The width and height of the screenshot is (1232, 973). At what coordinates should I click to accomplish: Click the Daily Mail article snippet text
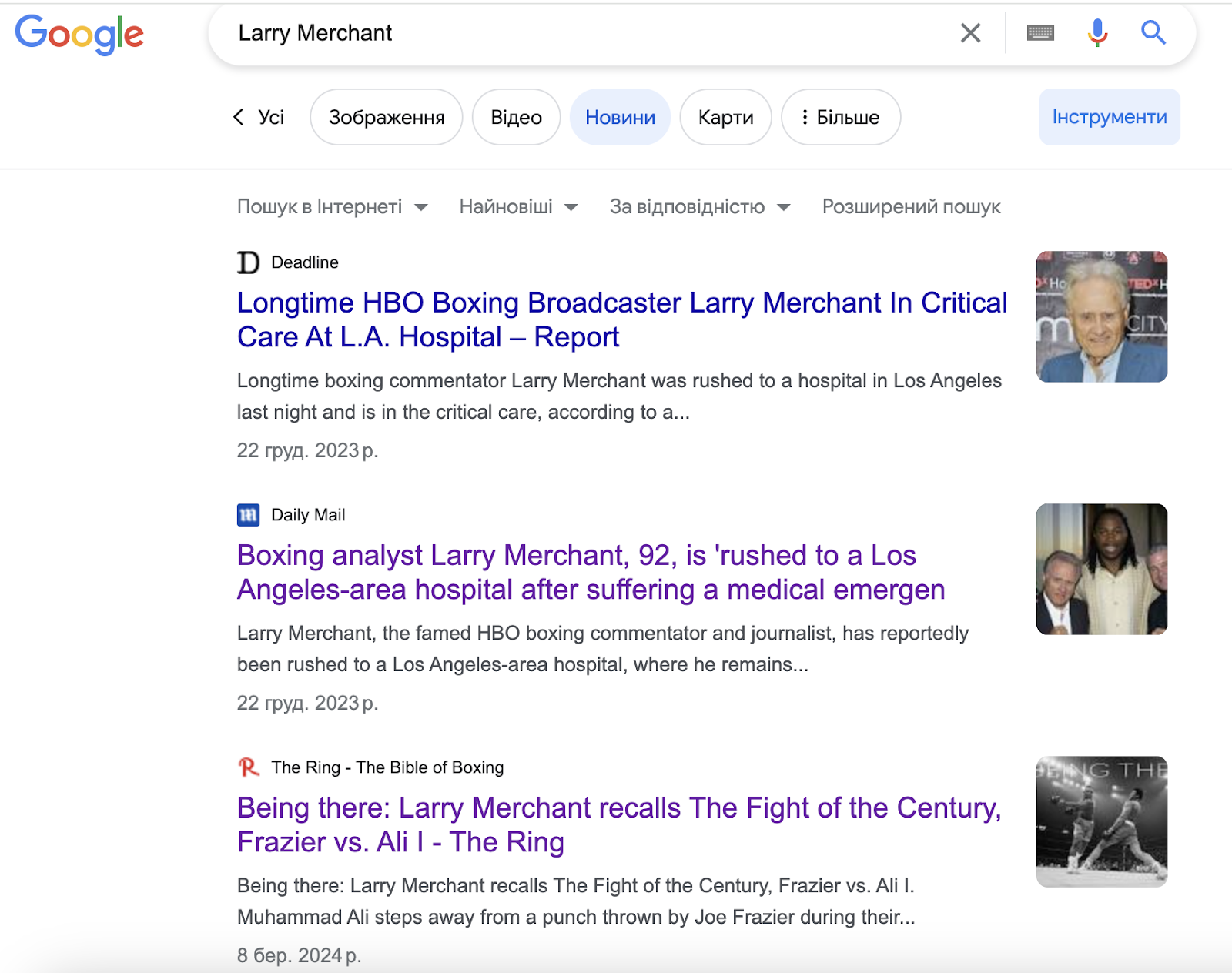603,649
